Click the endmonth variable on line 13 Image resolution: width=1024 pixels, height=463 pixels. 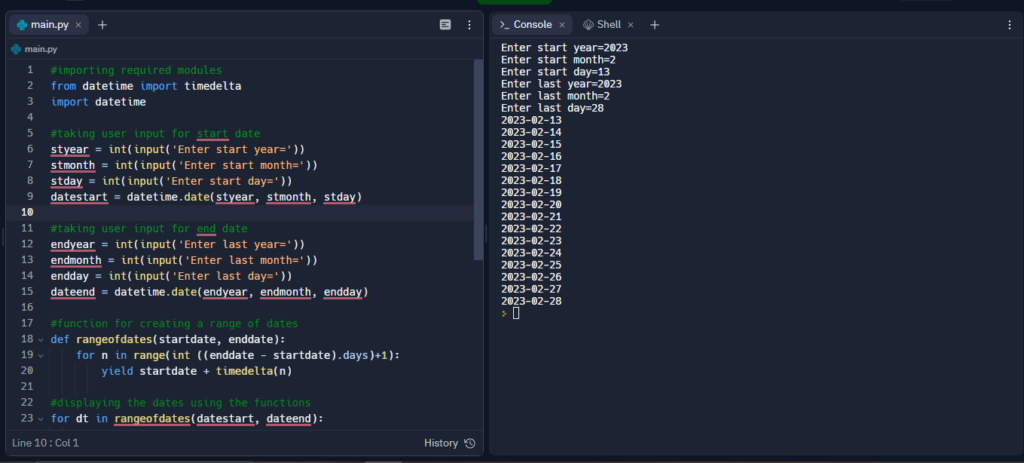[76, 260]
